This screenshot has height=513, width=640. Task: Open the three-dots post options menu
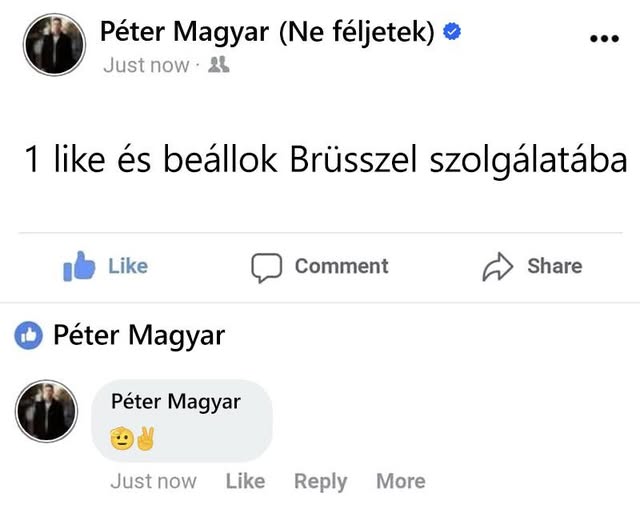click(x=605, y=39)
